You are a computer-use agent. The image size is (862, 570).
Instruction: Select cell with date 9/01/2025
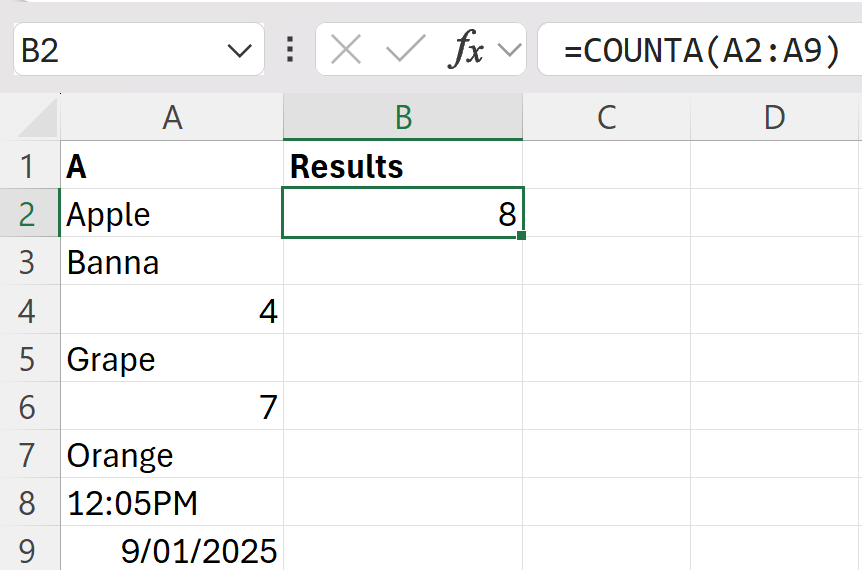tap(172, 551)
